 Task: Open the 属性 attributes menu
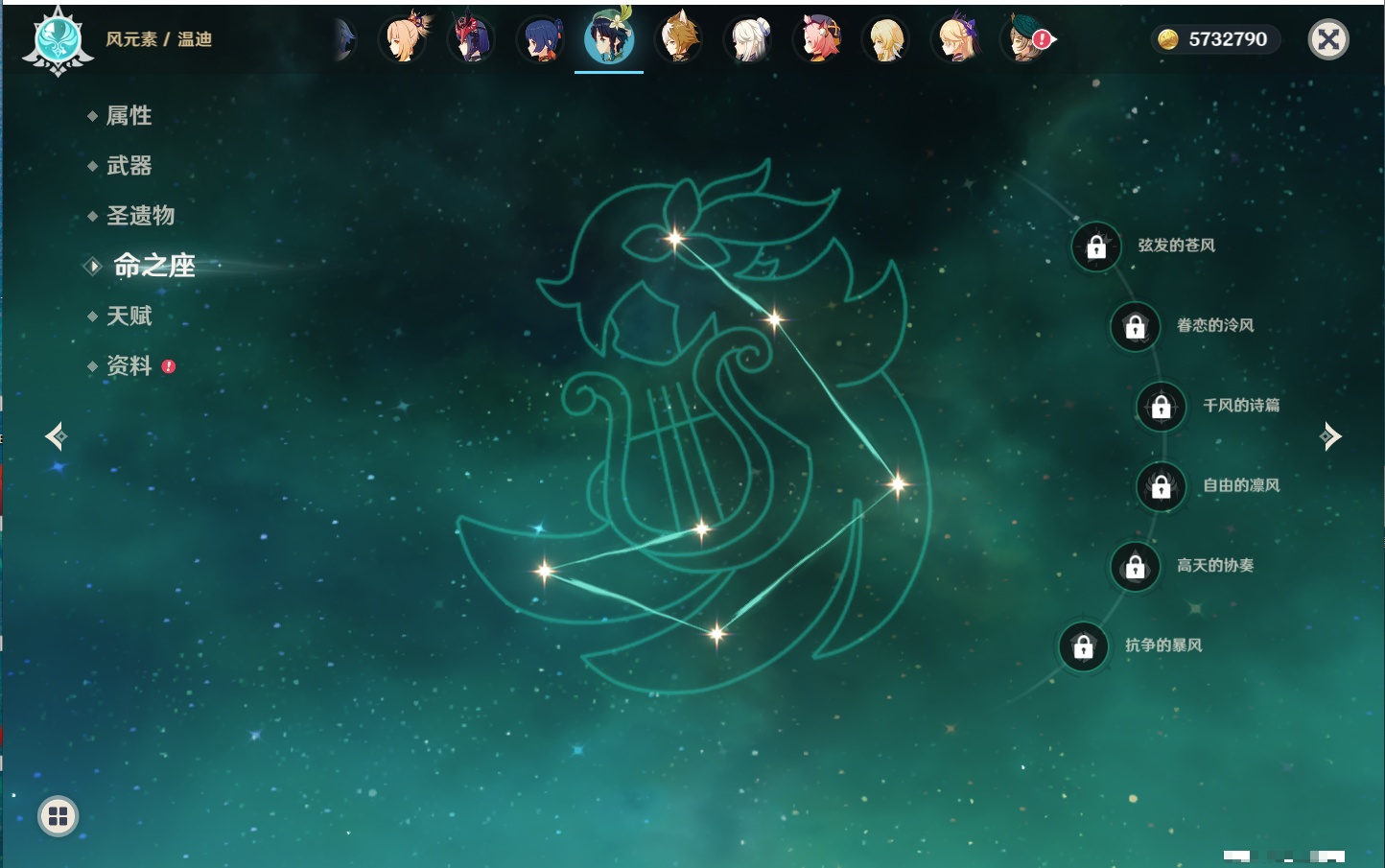click(129, 116)
